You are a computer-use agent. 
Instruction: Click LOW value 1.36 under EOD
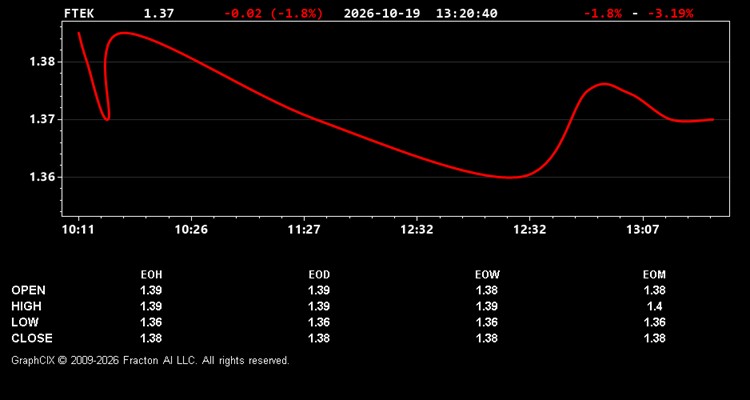[319, 322]
